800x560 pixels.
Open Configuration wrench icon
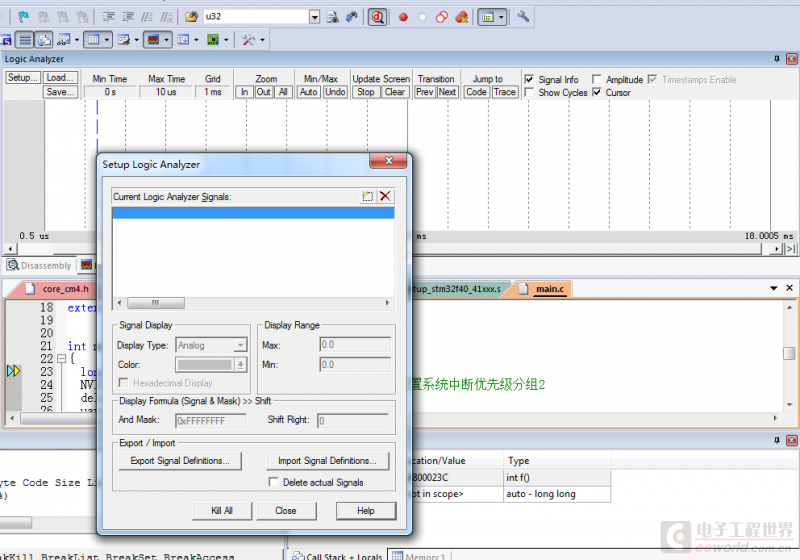[523, 17]
